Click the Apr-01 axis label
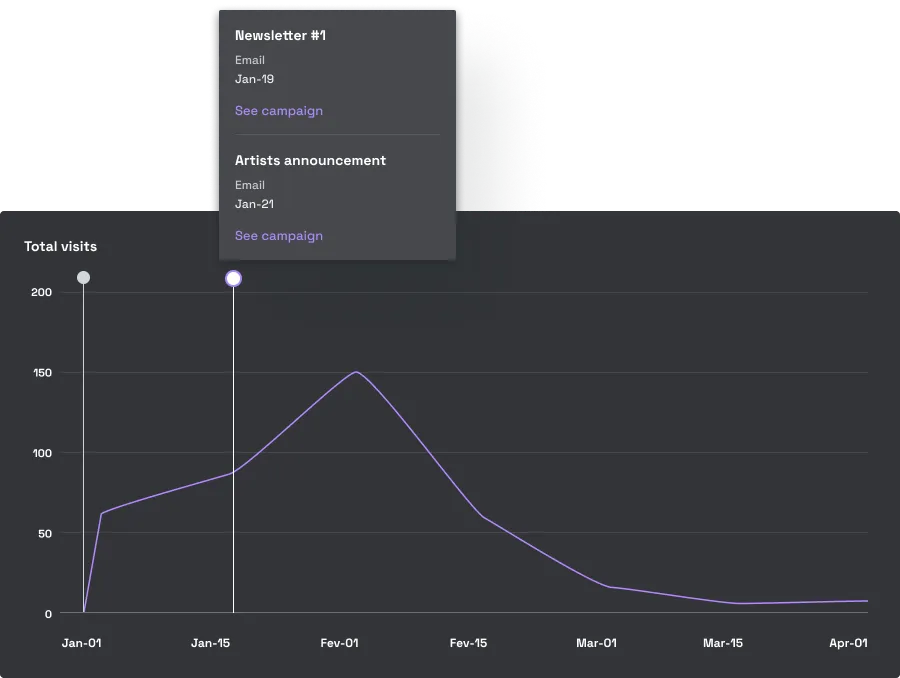This screenshot has width=900, height=678. click(x=847, y=643)
